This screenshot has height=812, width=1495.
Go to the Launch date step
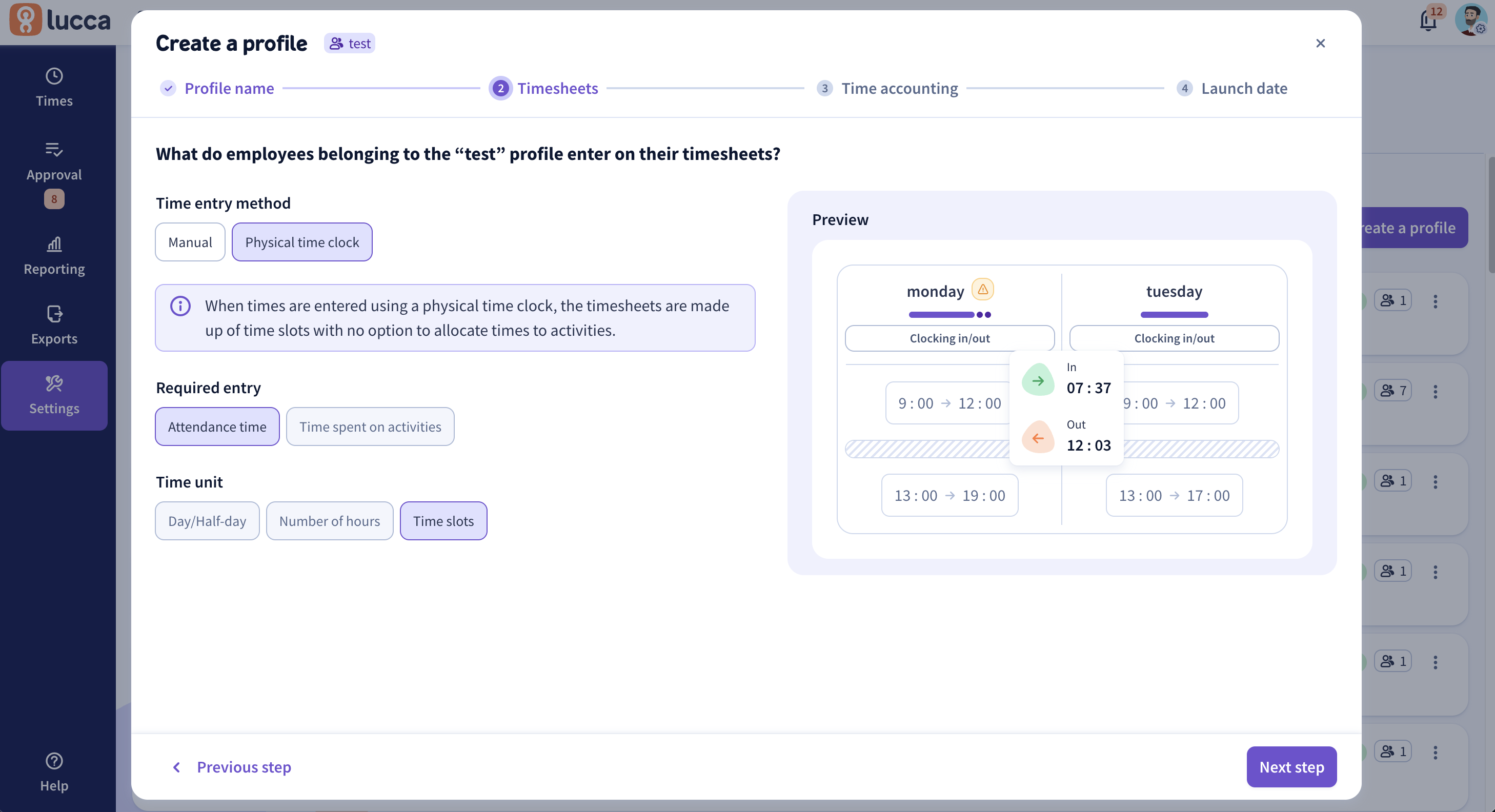tap(1232, 88)
